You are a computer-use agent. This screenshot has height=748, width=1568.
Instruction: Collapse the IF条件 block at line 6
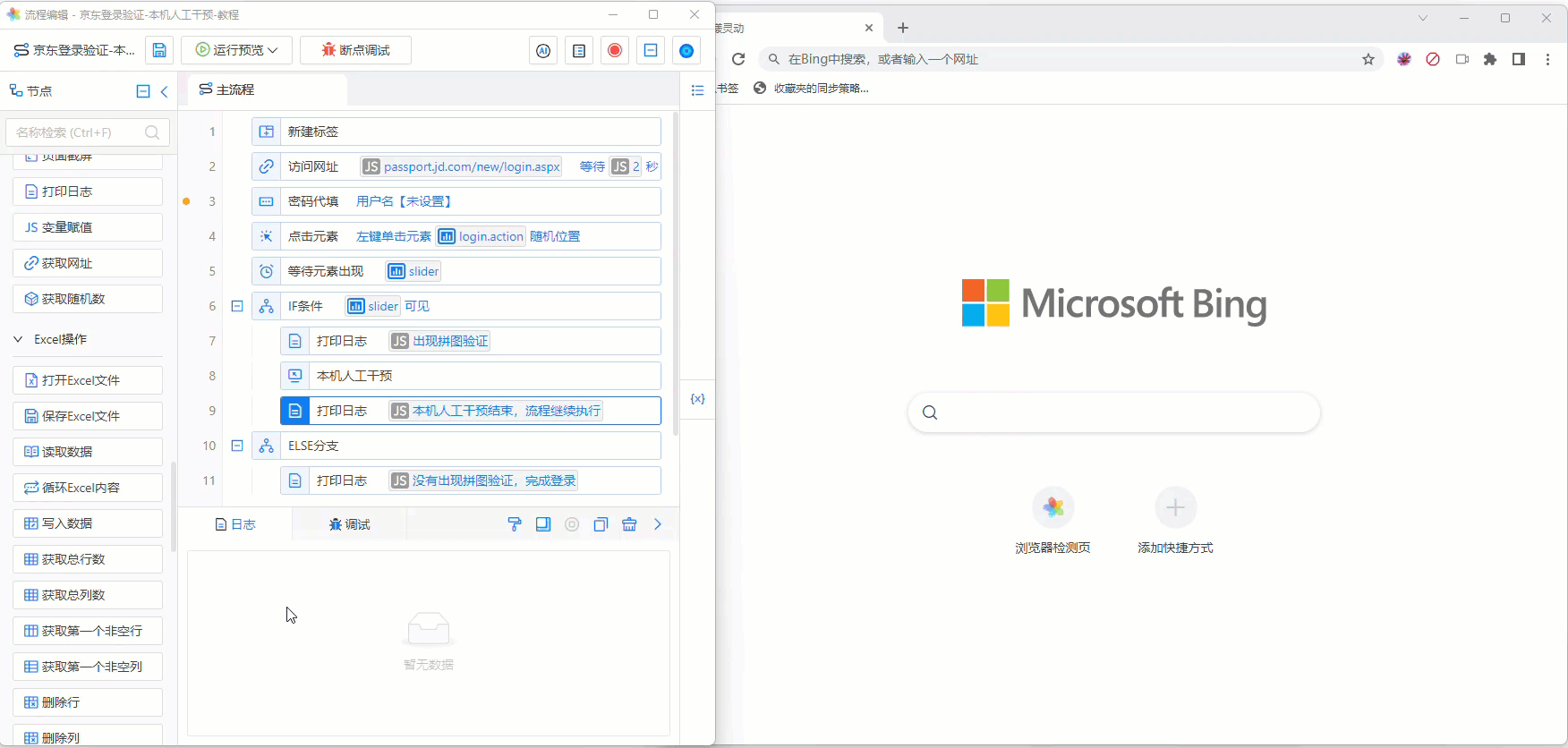point(237,306)
